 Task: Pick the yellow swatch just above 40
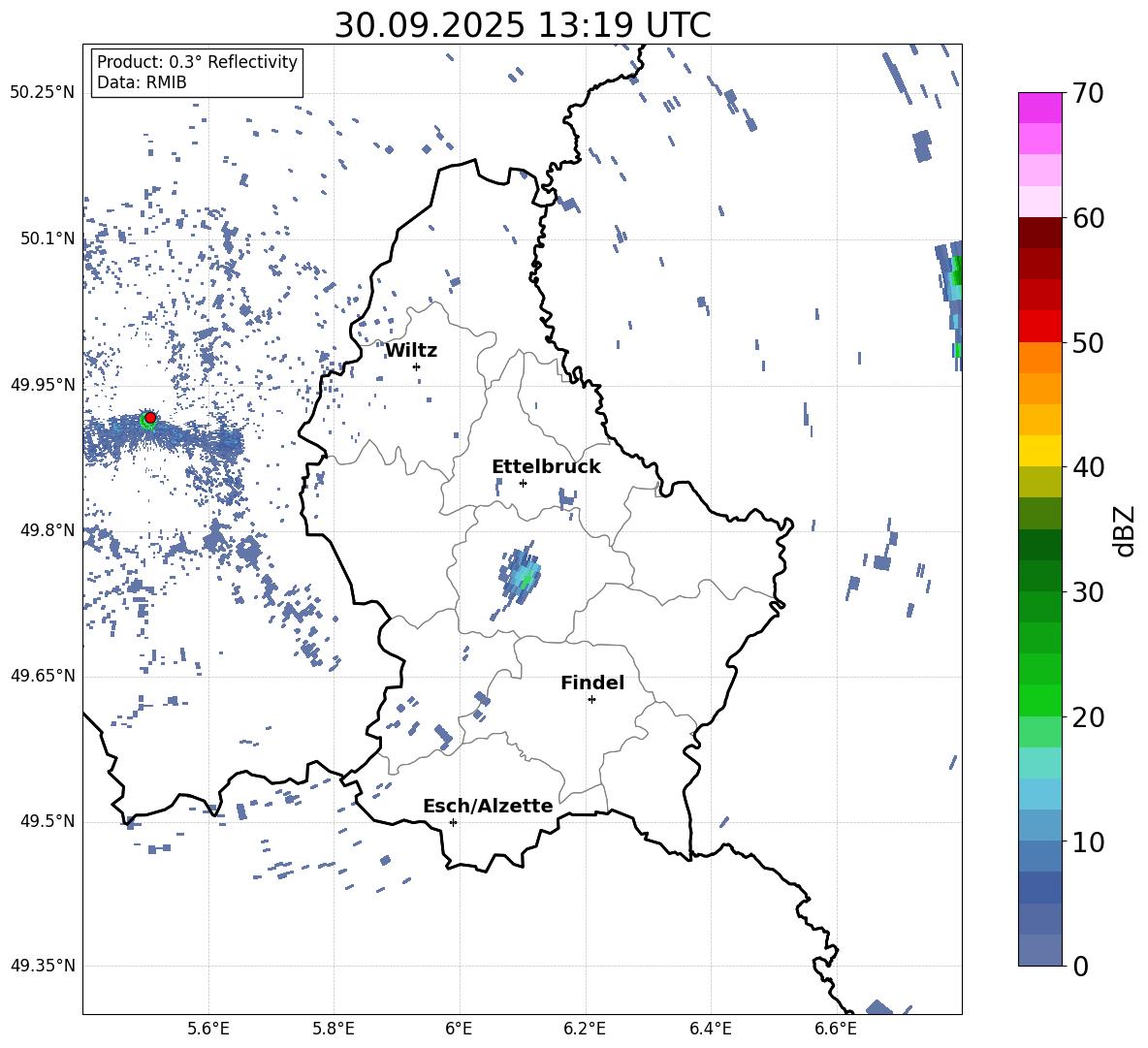click(1039, 451)
